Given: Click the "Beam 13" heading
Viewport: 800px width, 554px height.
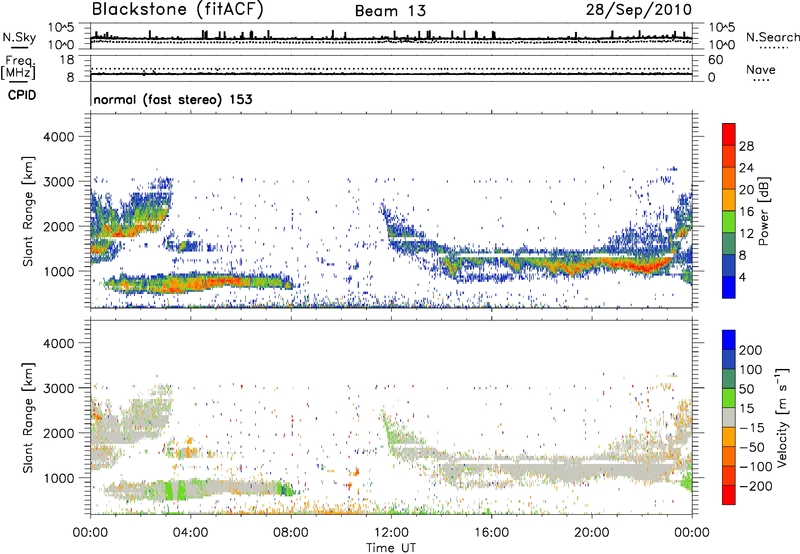Looking at the screenshot, I should pos(390,11).
